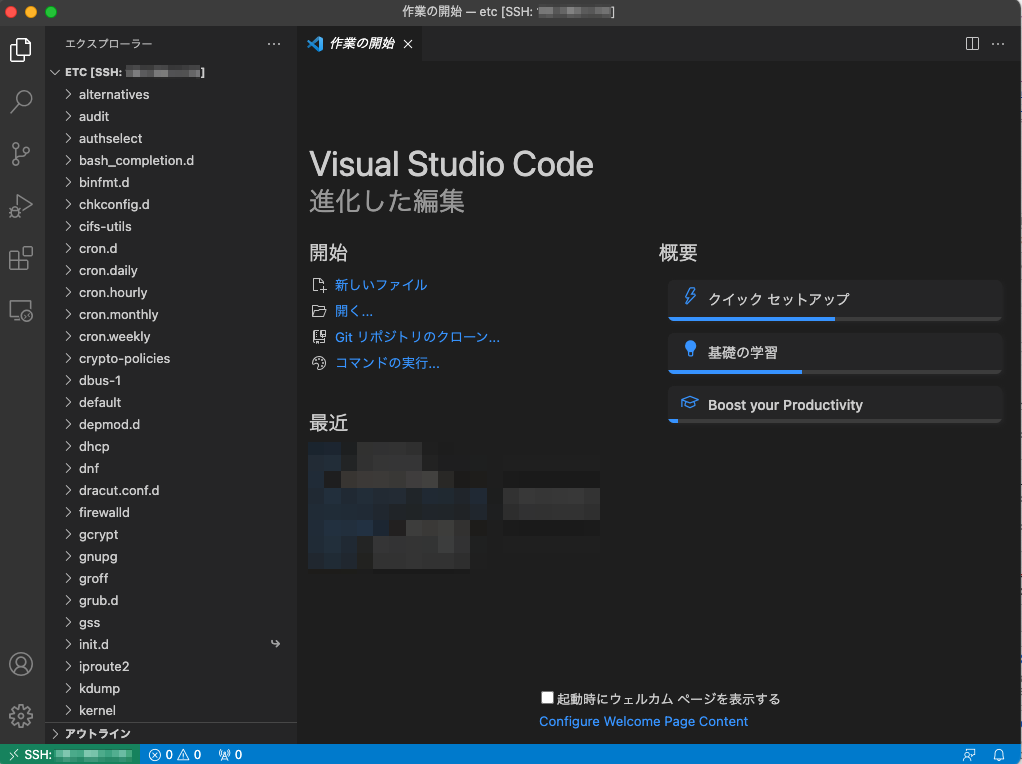Open editor more actions ellipsis
The image size is (1022, 764).
tap(998, 44)
